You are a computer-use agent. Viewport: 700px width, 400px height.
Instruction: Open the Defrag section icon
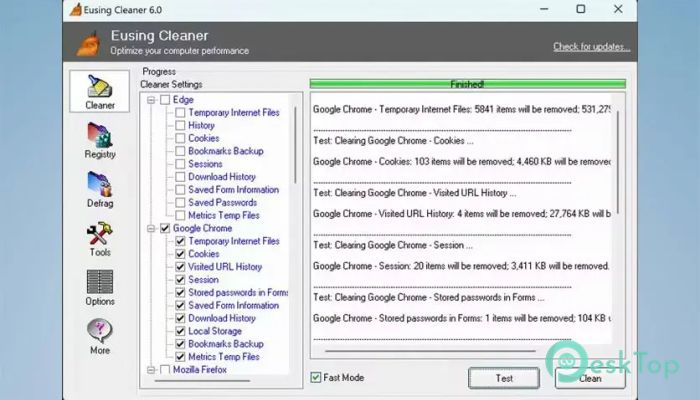[x=100, y=189]
